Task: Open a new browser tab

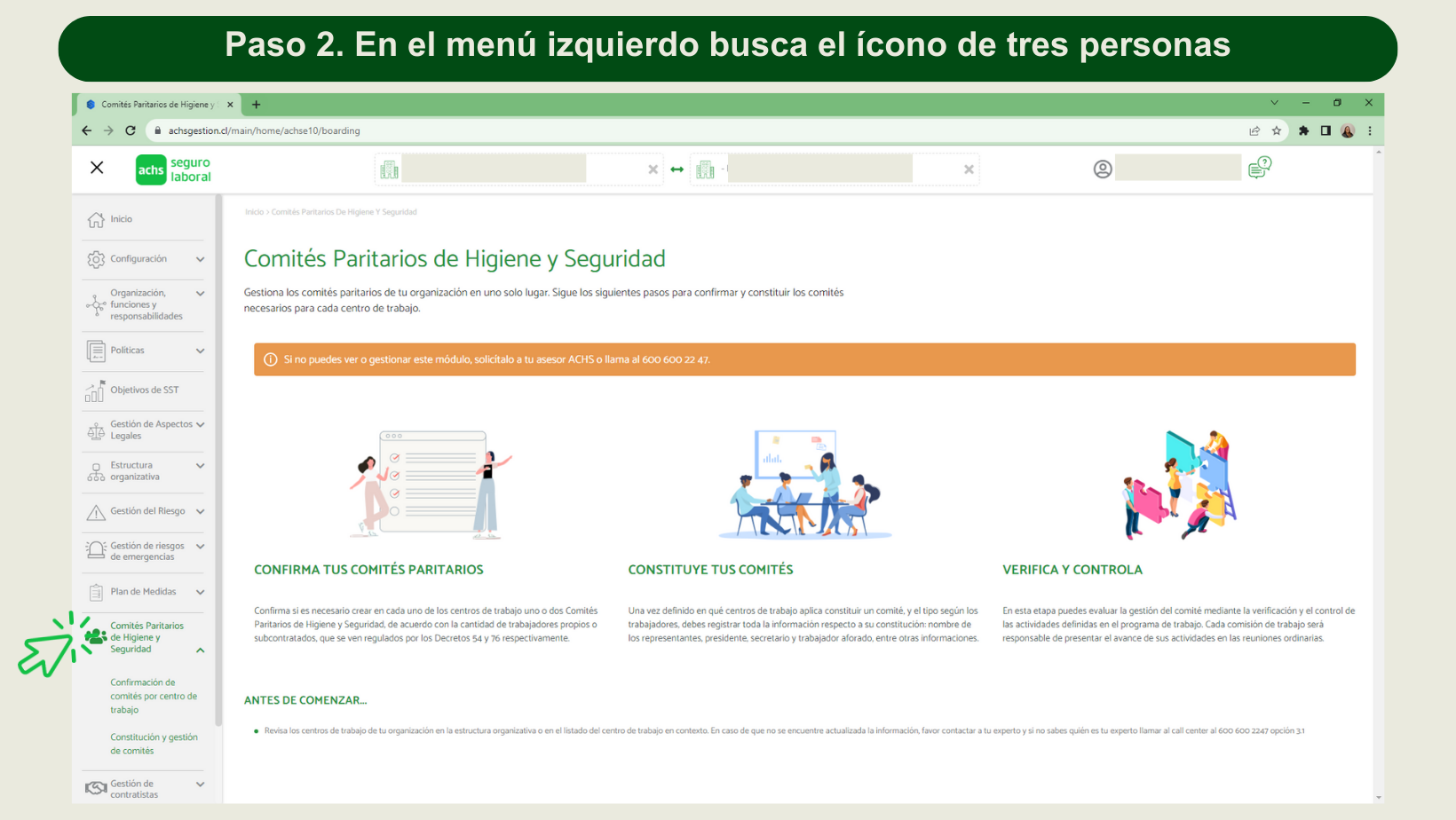Action: [x=257, y=105]
